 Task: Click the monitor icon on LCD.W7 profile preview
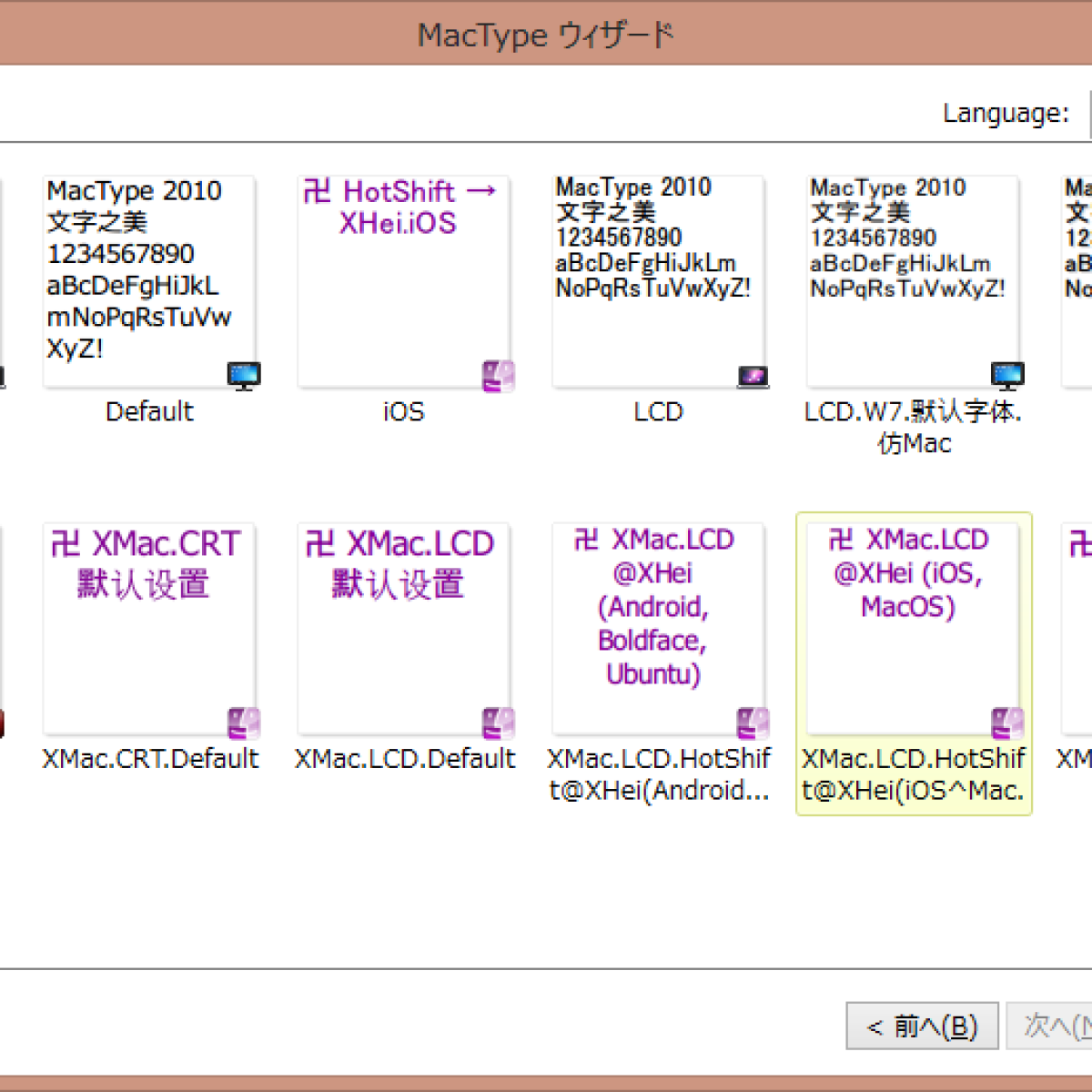click(x=1007, y=375)
